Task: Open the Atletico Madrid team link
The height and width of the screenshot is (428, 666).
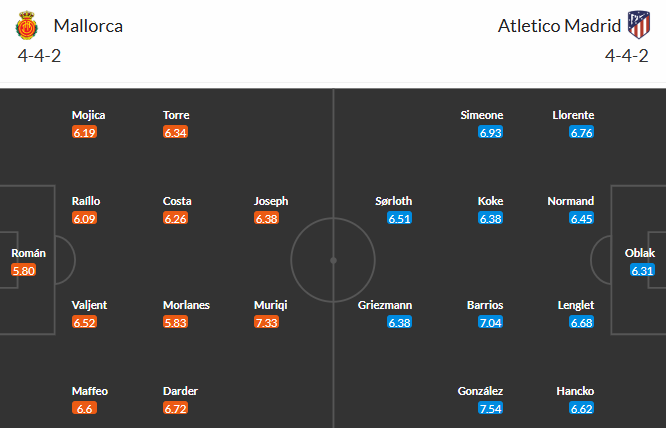Action: pyautogui.click(x=558, y=26)
